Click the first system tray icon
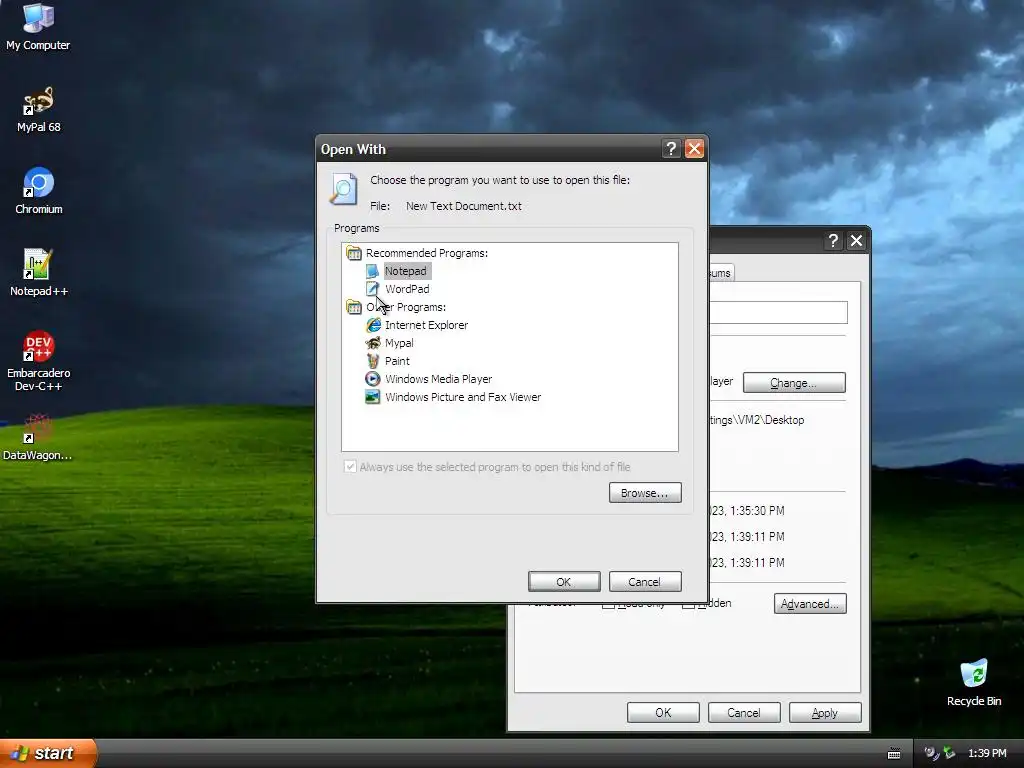1024x768 pixels. (x=931, y=753)
